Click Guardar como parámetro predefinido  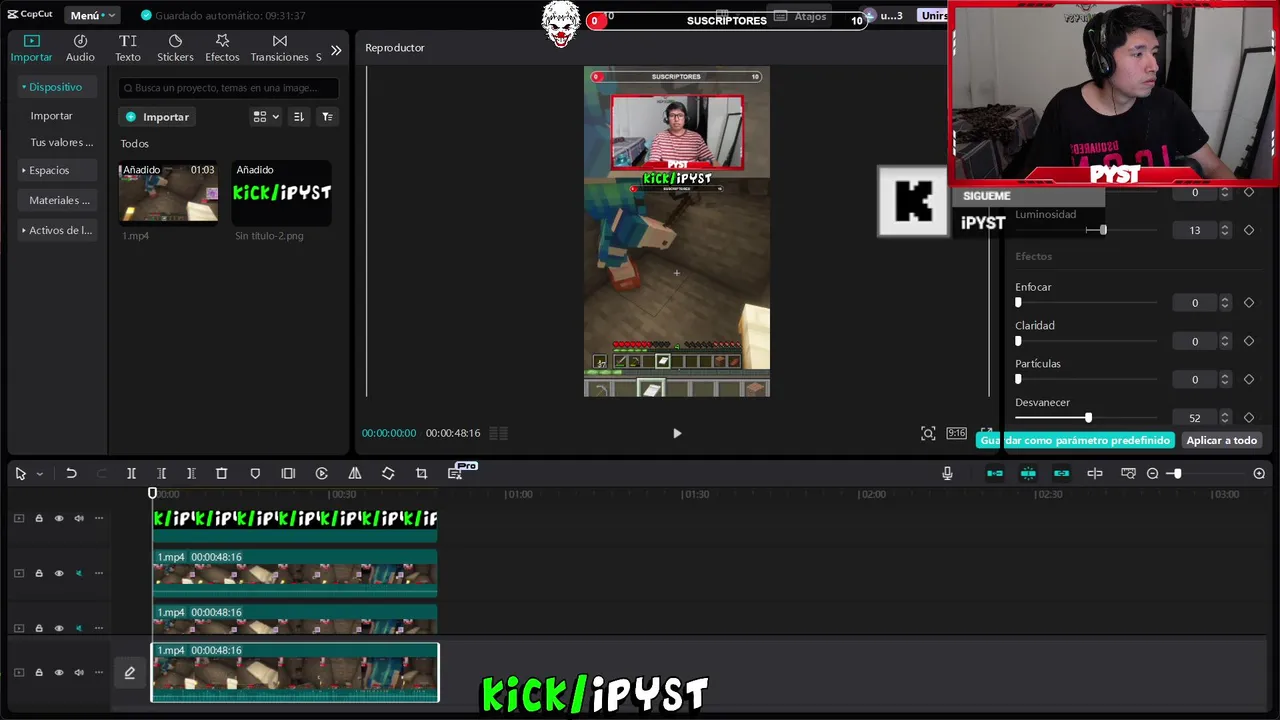tap(1075, 440)
